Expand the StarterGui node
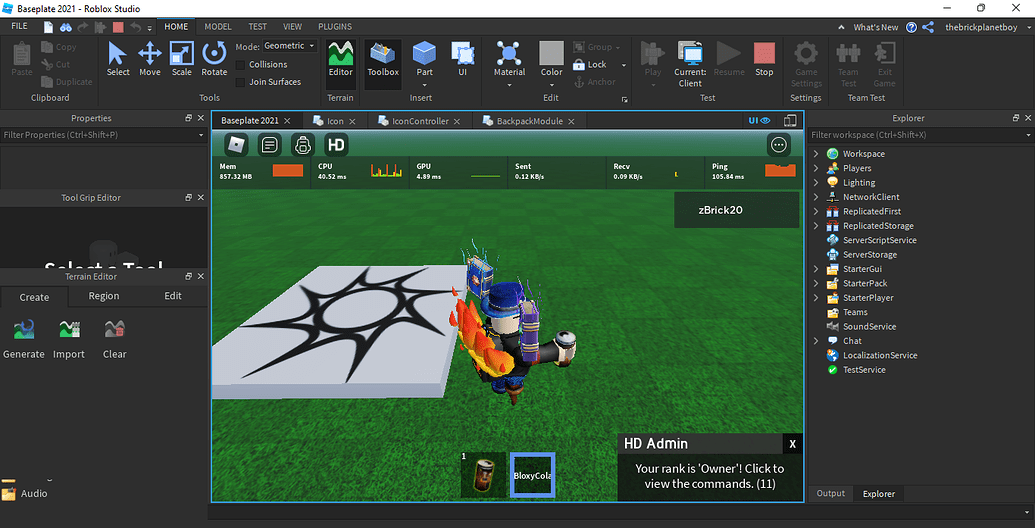The height and width of the screenshot is (528, 1035). click(816, 269)
